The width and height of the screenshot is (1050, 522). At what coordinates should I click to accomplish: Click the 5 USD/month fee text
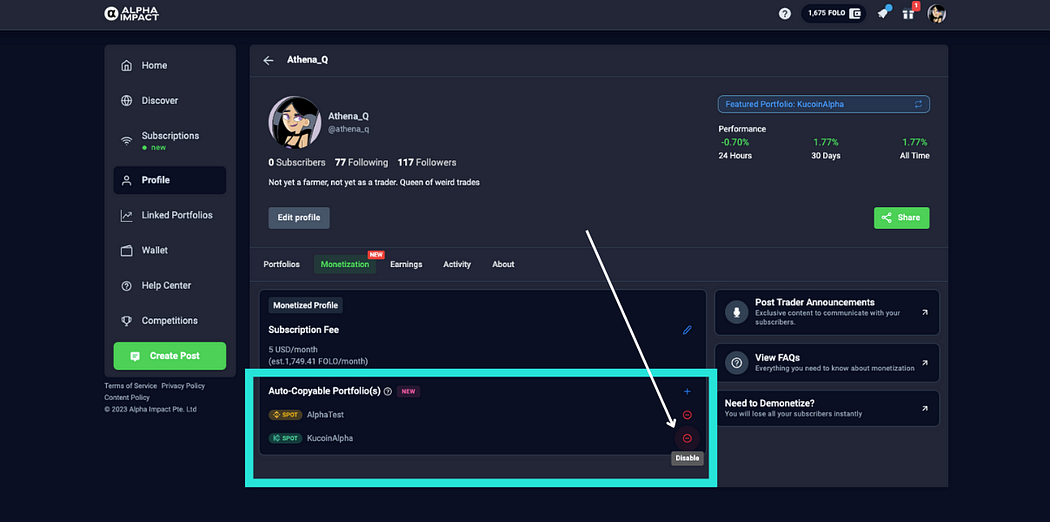click(x=293, y=349)
